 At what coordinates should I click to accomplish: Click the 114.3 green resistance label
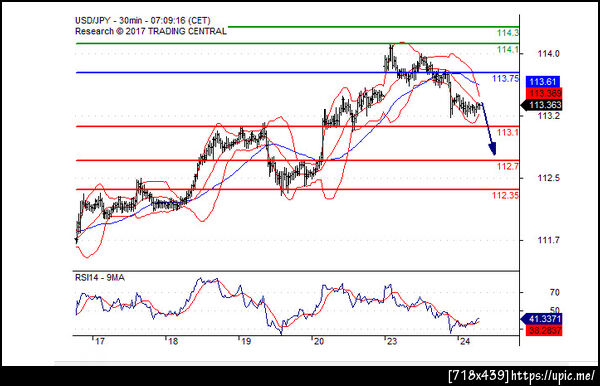[508, 33]
